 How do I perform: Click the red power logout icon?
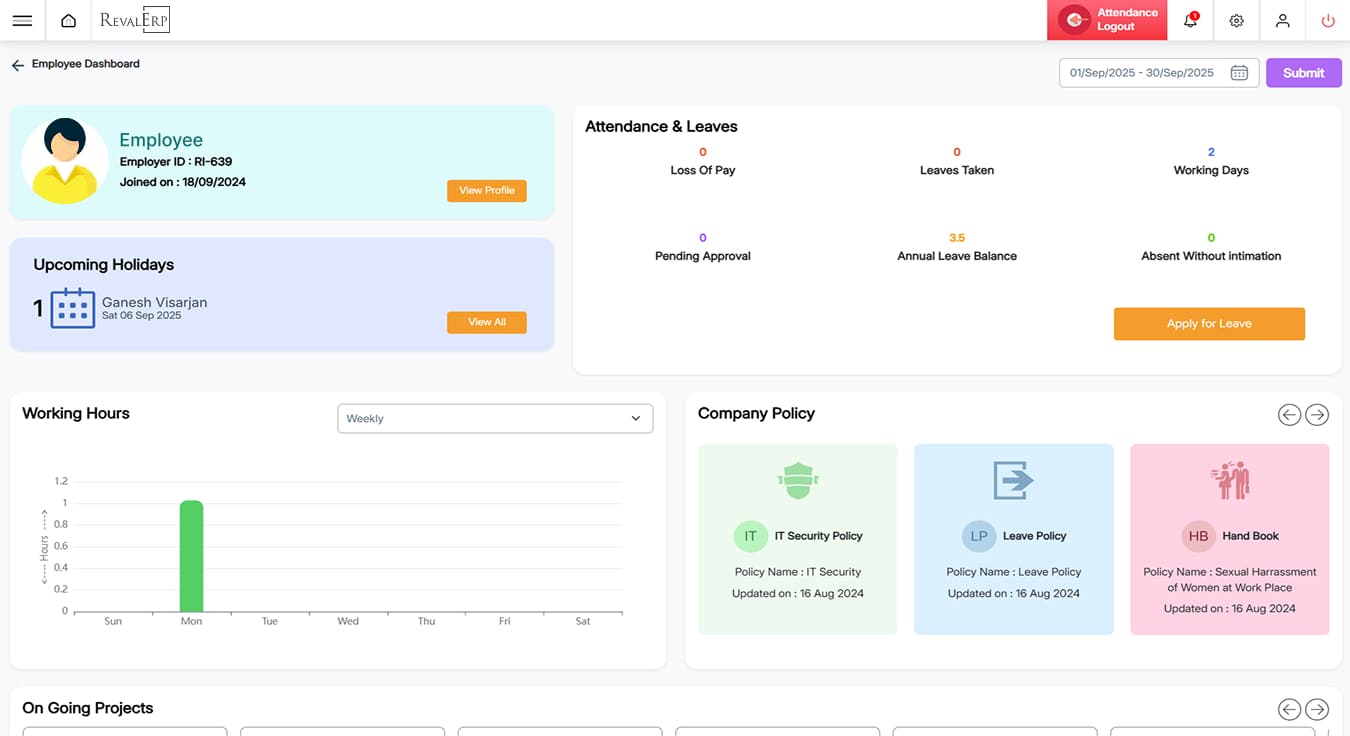(x=1328, y=20)
